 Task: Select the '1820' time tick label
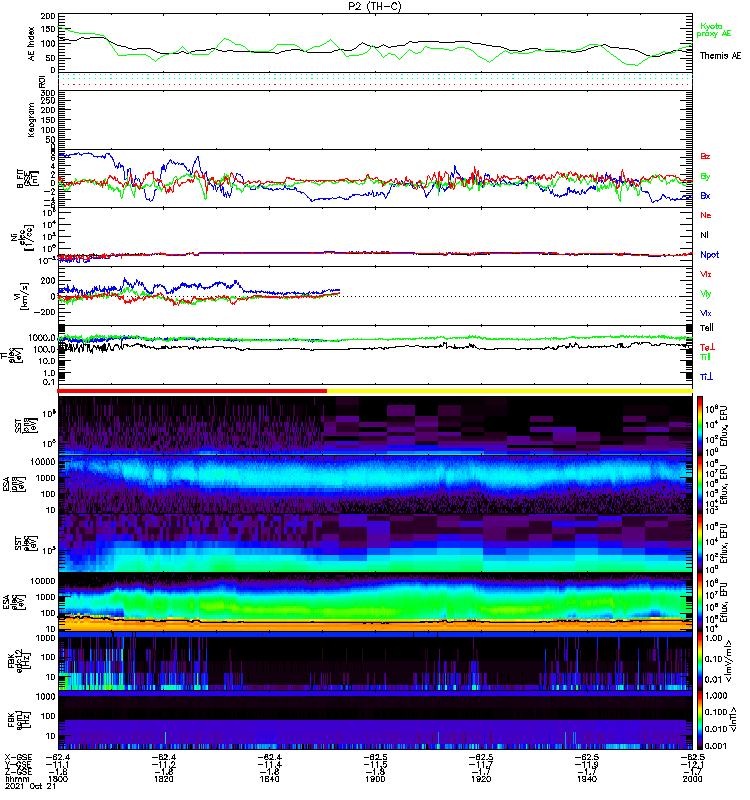pyautogui.click(x=163, y=779)
